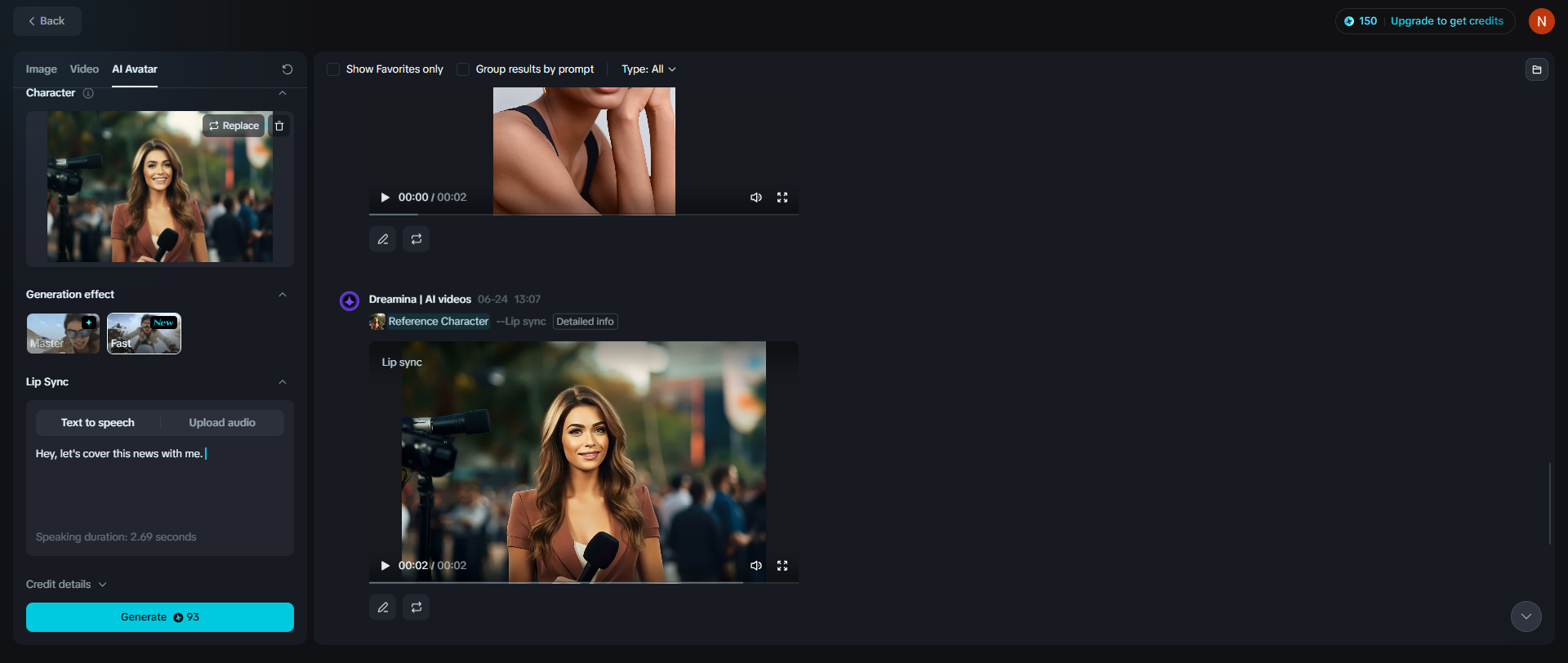The height and width of the screenshot is (663, 1568).
Task: Open the Type: All filter dropdown
Action: [648, 69]
